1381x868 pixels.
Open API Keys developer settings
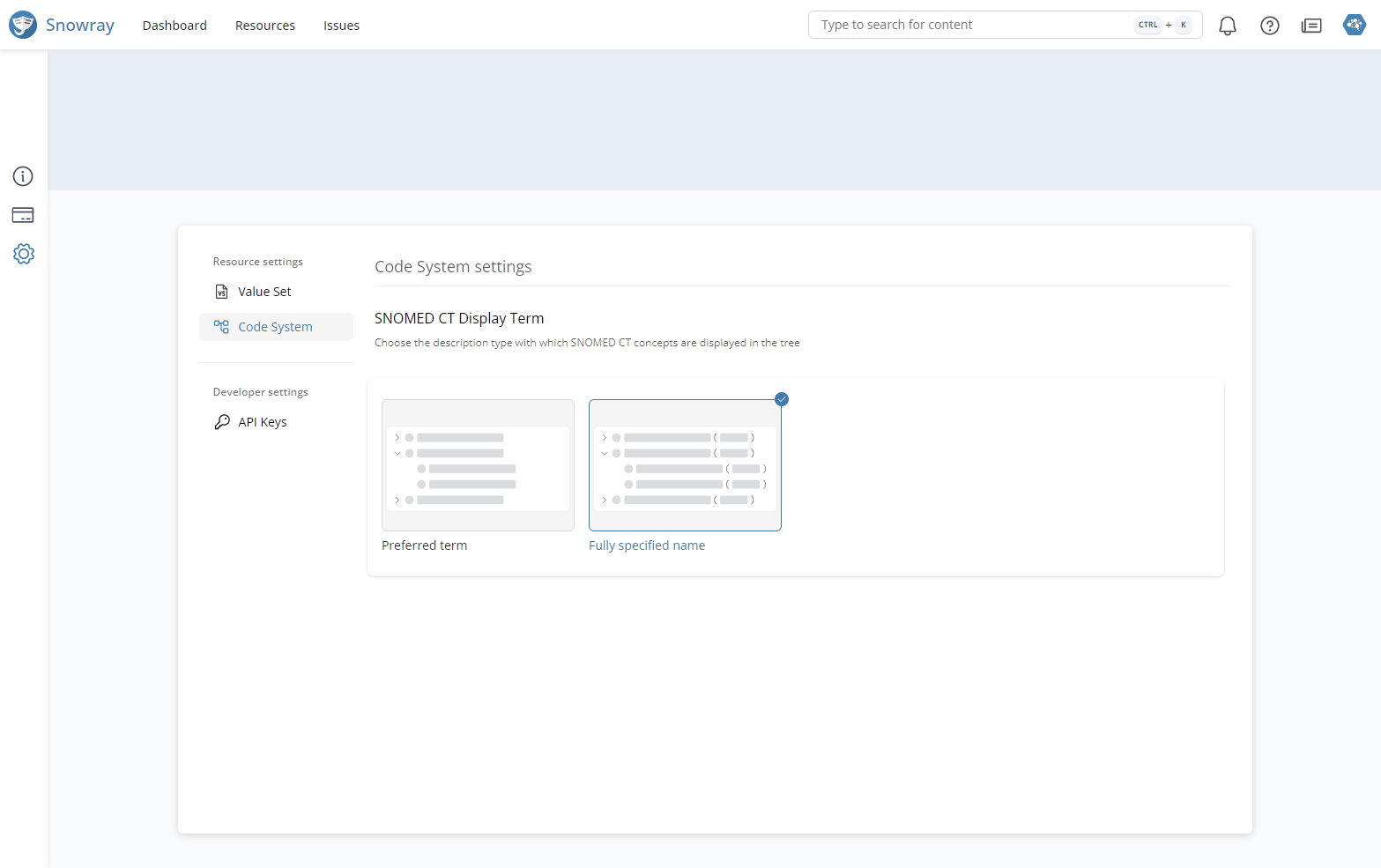click(x=263, y=422)
